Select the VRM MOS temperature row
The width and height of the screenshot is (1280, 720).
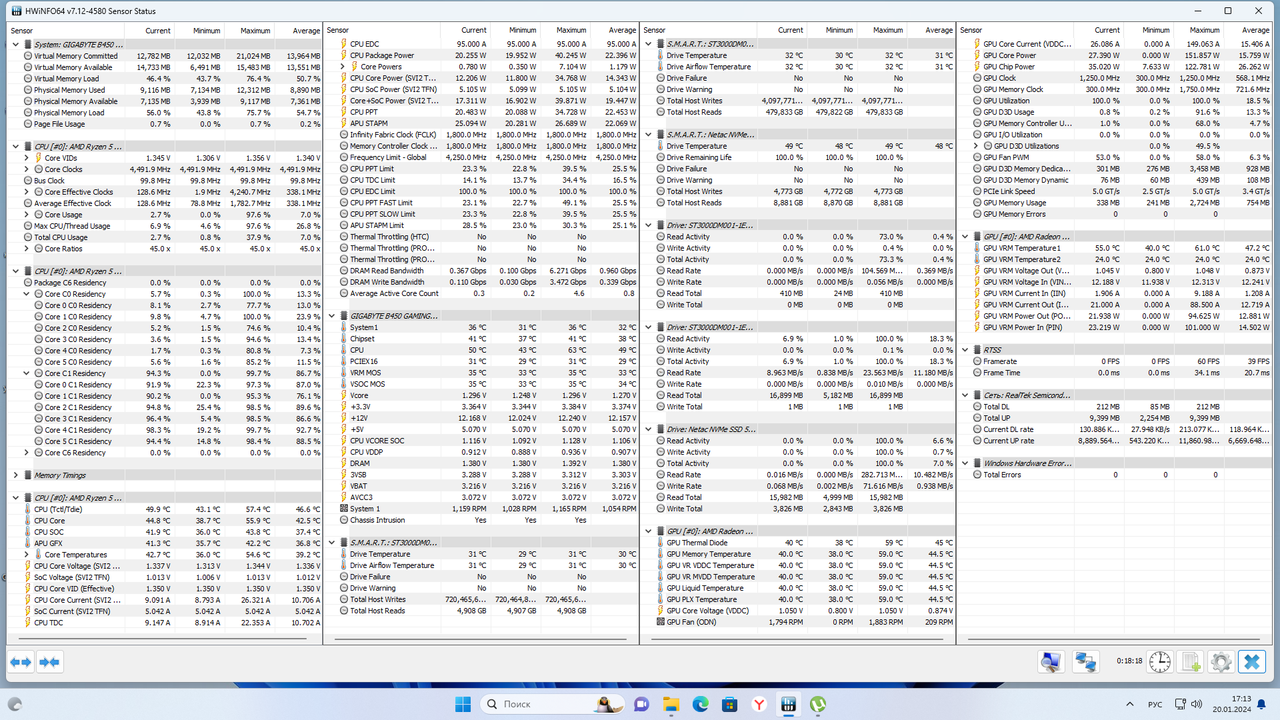pyautogui.click(x=481, y=373)
